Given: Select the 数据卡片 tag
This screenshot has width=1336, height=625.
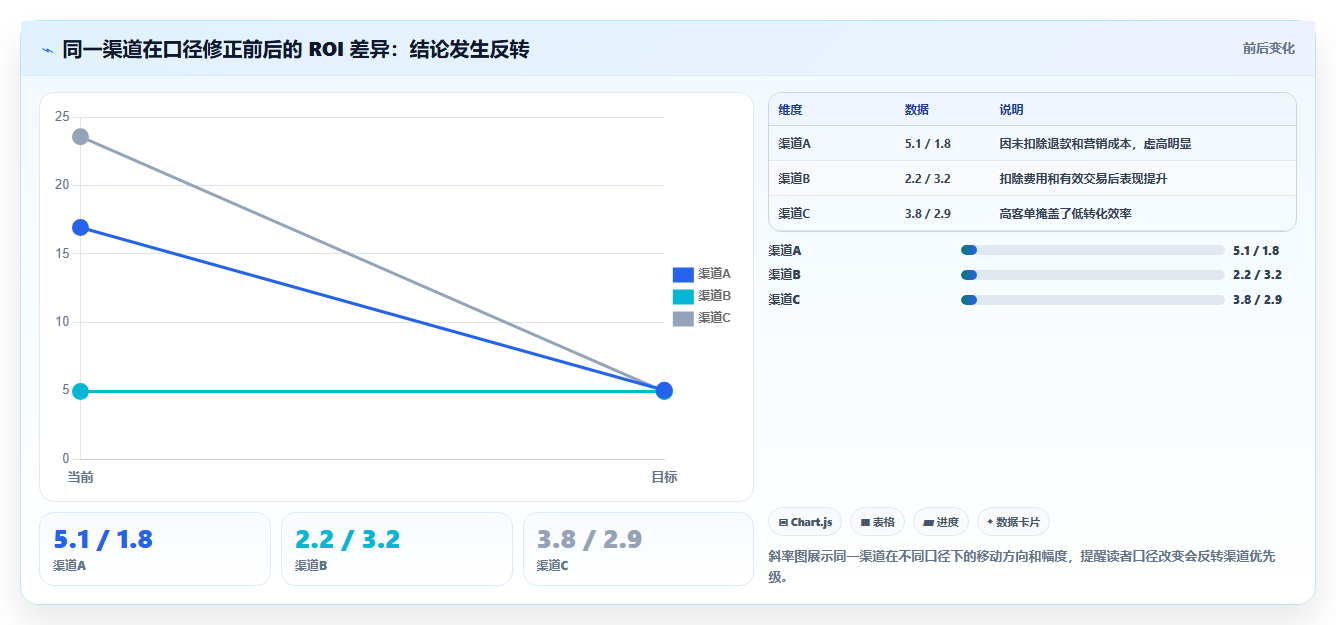Looking at the screenshot, I should (1013, 522).
